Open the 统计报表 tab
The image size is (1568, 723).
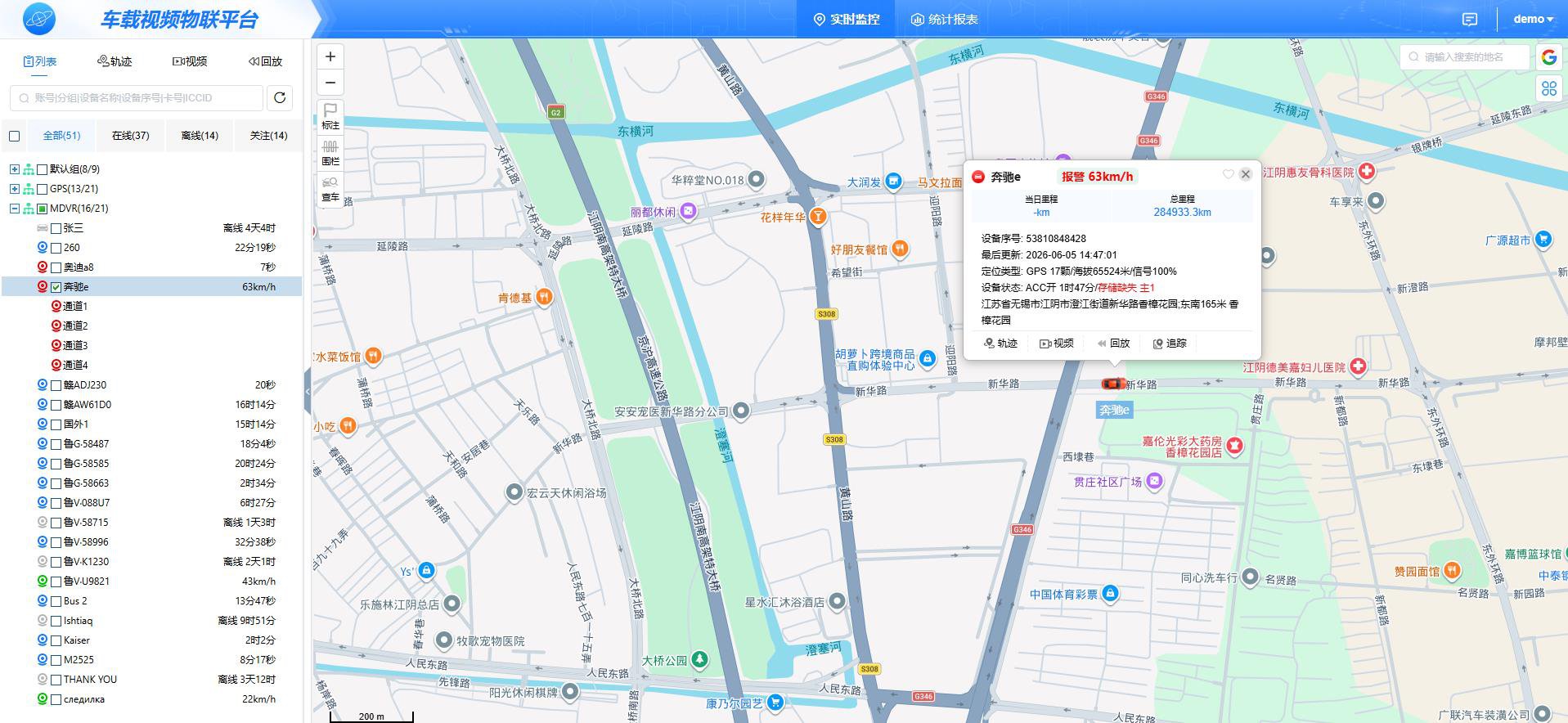[945, 20]
